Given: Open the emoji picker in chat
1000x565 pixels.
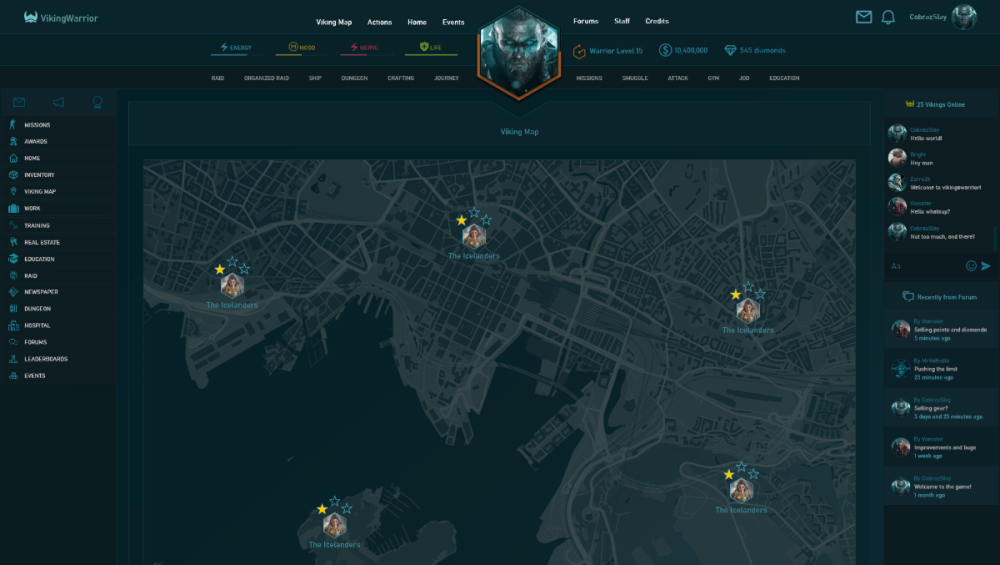Looking at the screenshot, I should pos(971,266).
